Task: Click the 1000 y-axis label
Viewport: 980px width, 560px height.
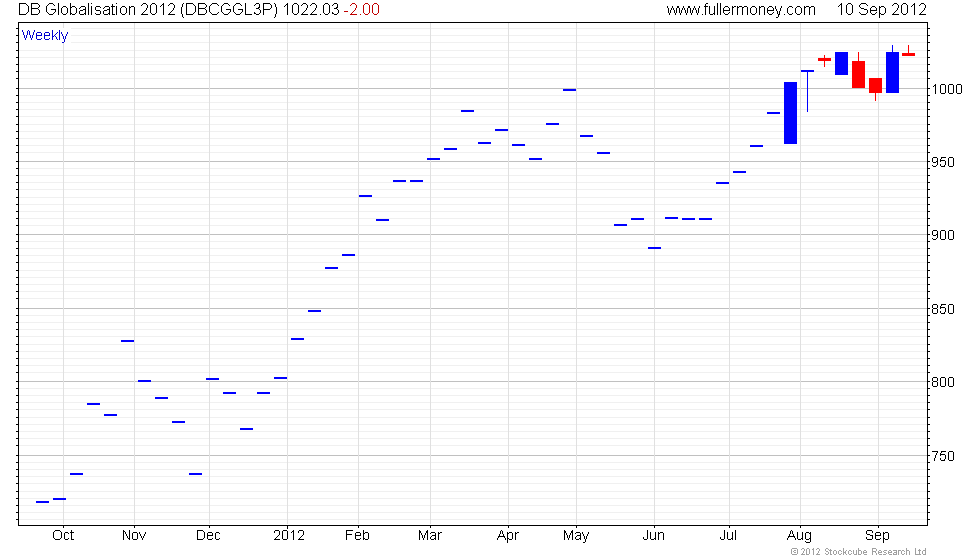Action: (947, 89)
